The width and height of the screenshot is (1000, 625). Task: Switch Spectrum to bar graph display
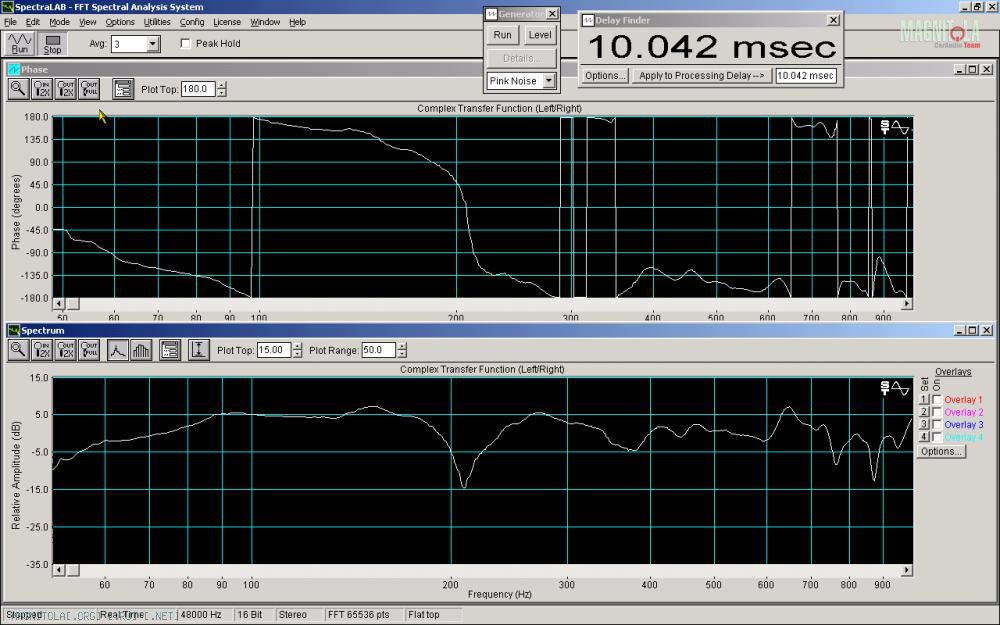(141, 349)
